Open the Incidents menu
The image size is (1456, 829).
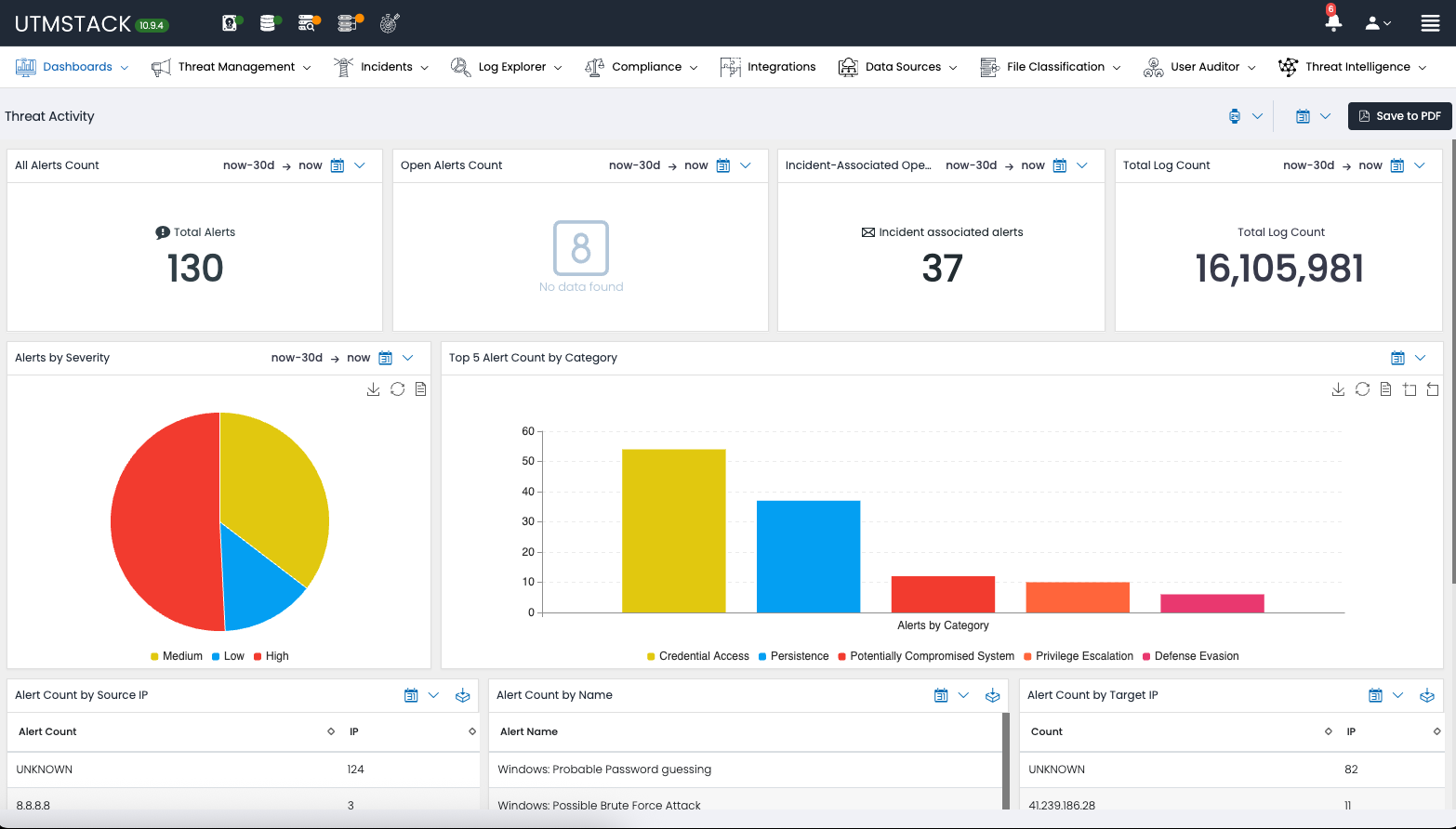[x=381, y=67]
